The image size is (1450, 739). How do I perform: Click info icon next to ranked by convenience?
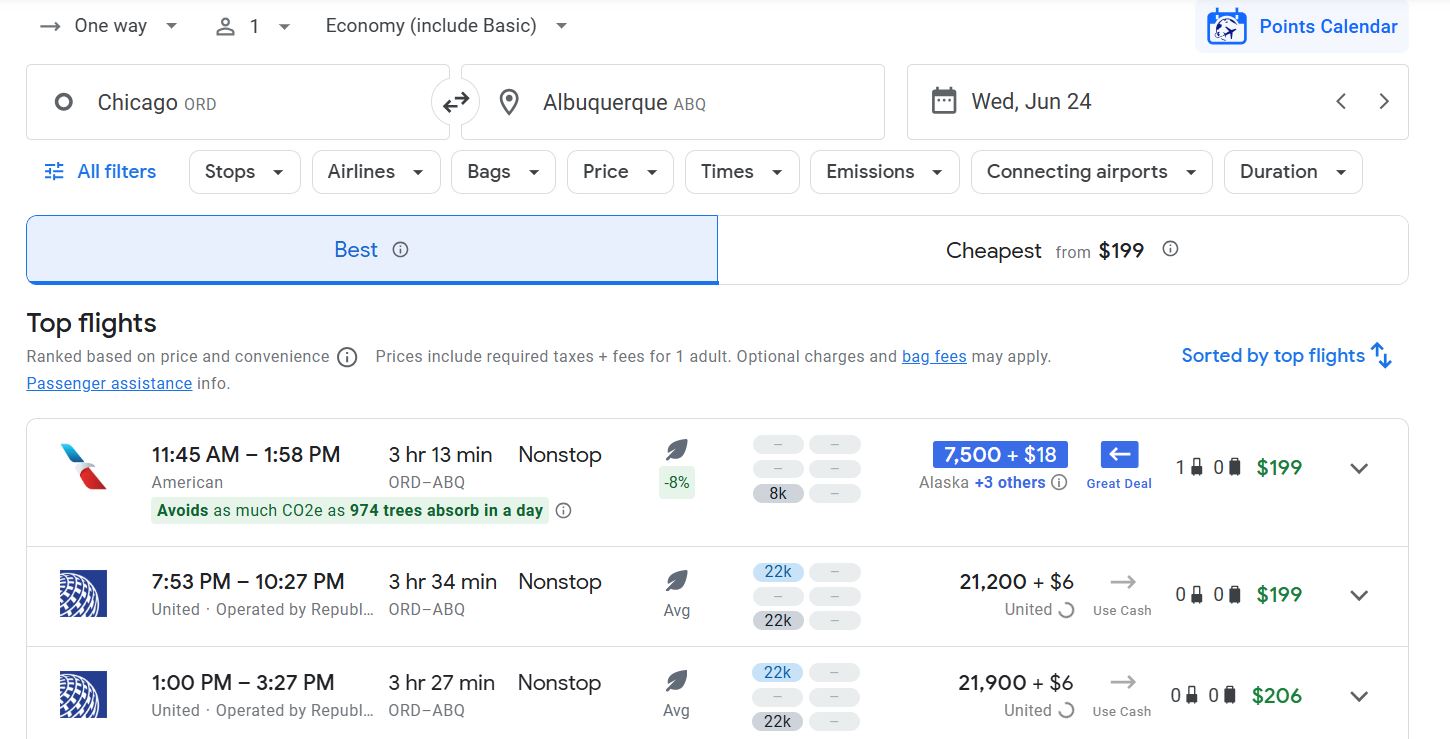(x=347, y=357)
